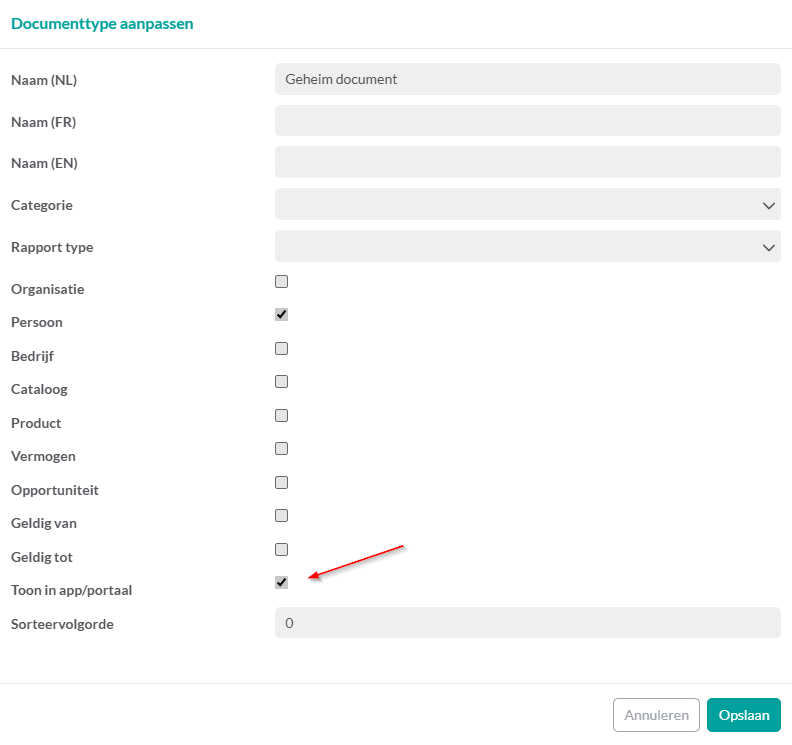Click the Naam (NL) text field
Screen dimensions: 792x745
click(x=527, y=79)
